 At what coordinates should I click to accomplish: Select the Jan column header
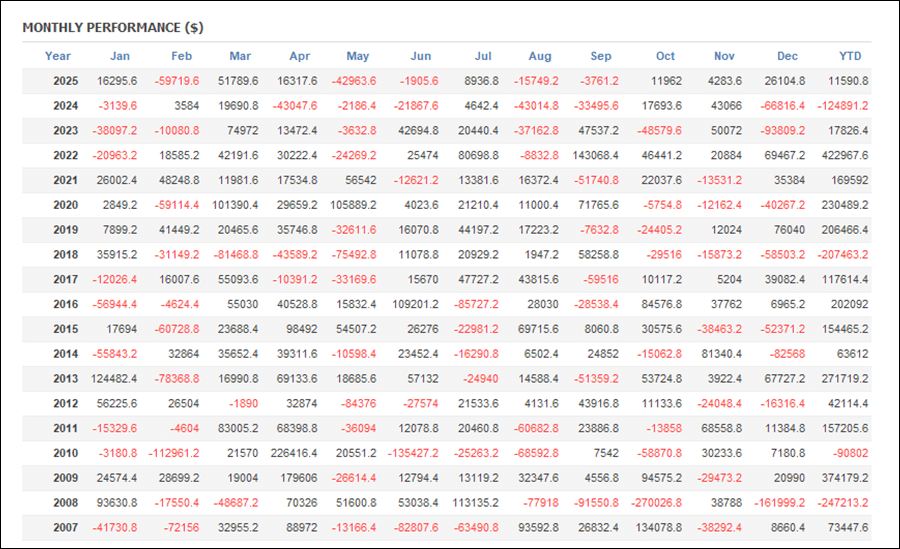coord(120,56)
